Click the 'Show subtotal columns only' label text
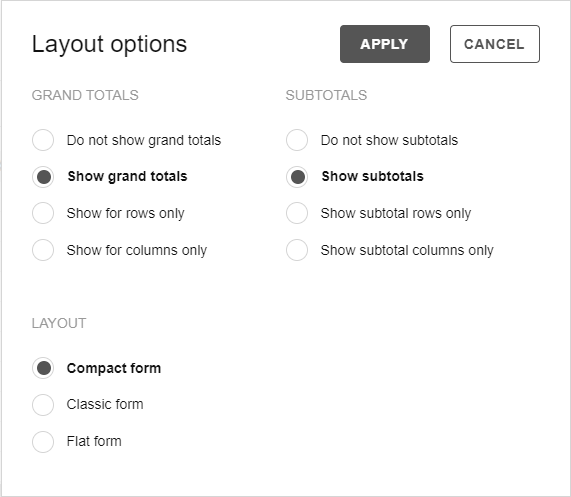This screenshot has width=571, height=497. click(407, 250)
